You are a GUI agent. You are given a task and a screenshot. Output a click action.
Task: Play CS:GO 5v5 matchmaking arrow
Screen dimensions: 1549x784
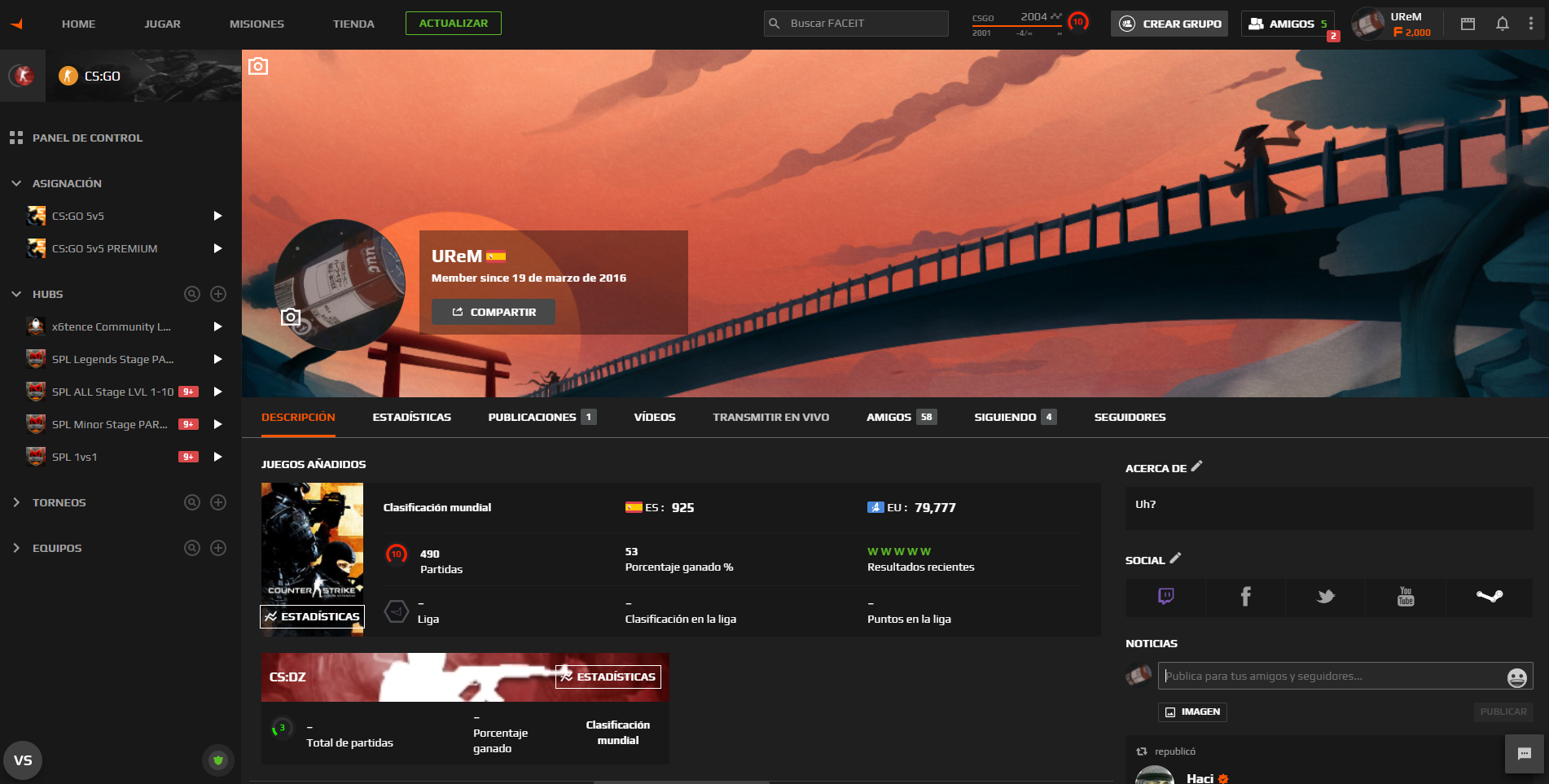[x=217, y=216]
